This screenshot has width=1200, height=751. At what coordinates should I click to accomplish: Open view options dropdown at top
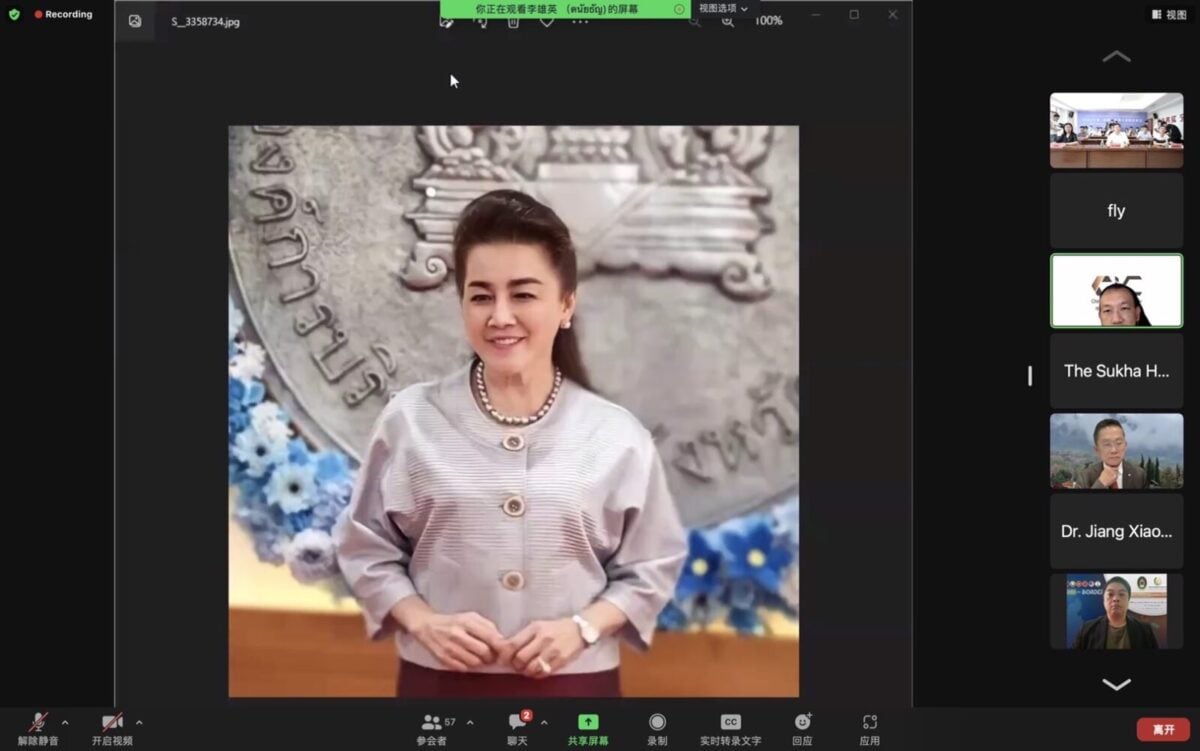pyautogui.click(x=723, y=9)
